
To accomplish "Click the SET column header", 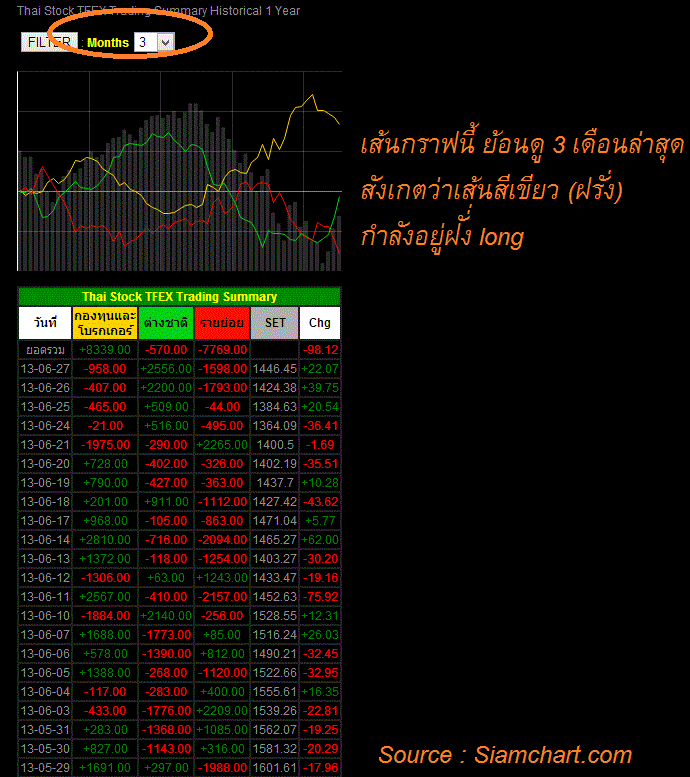I will tap(275, 323).
